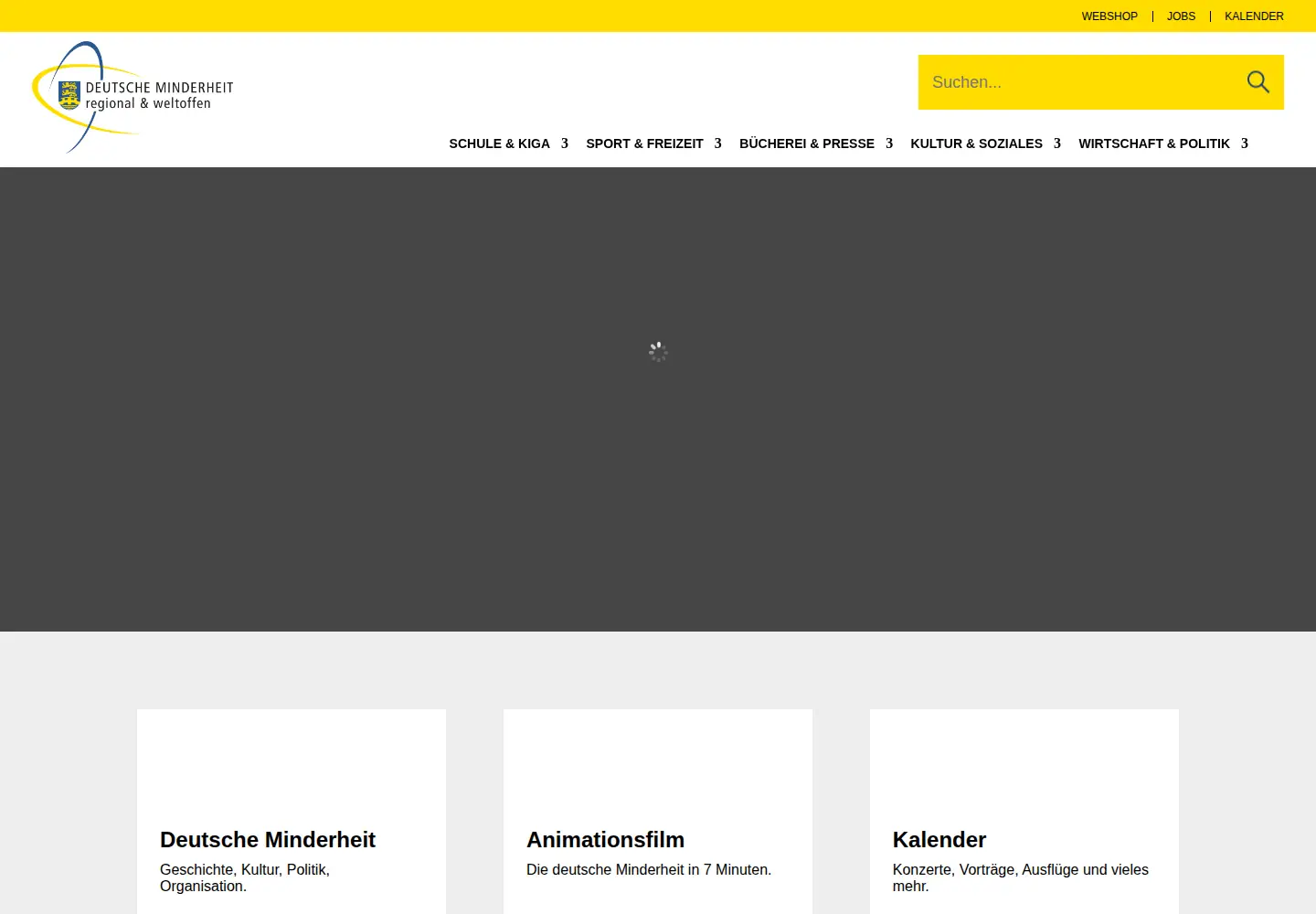Expand dropdown arrow next to KULTUR & SOZIALES
This screenshot has height=914, width=1316.
[x=1057, y=143]
